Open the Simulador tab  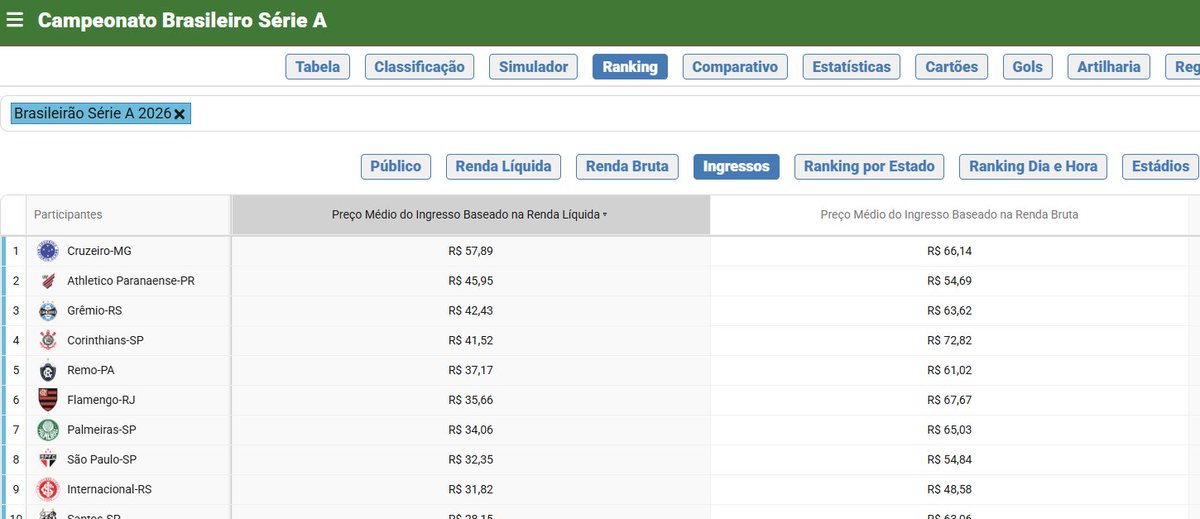(533, 67)
